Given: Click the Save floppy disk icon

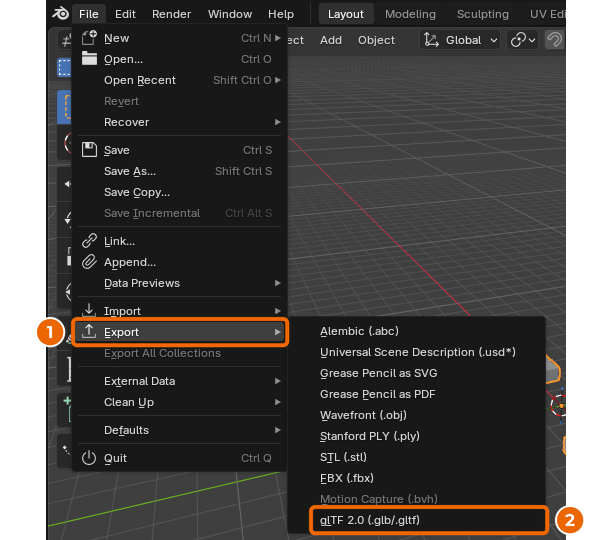Looking at the screenshot, I should [89, 150].
